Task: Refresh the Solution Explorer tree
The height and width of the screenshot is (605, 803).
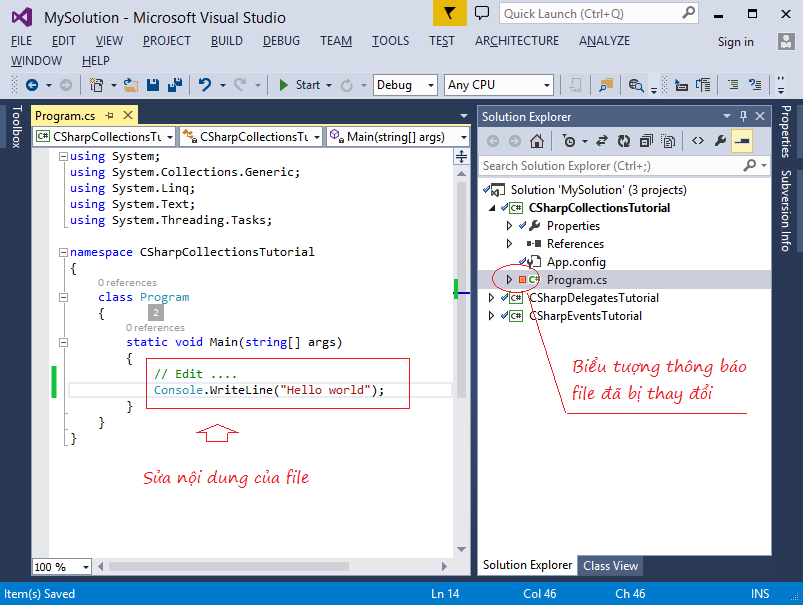Action: [624, 141]
